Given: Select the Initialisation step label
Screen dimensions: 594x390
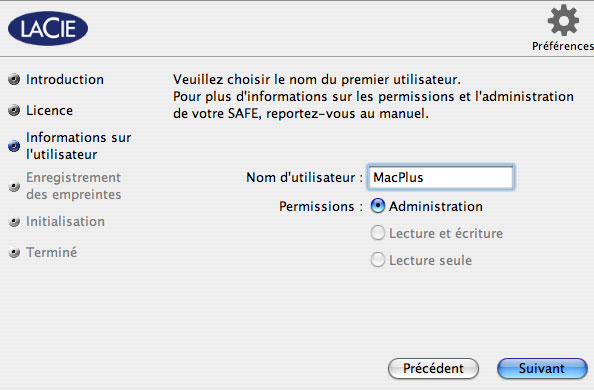Looking at the screenshot, I should click(65, 222).
